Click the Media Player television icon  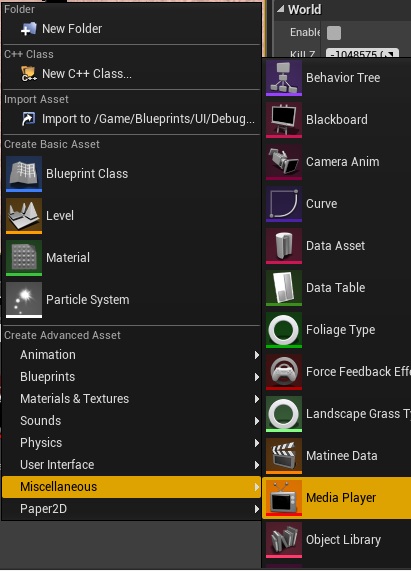pyautogui.click(x=284, y=498)
